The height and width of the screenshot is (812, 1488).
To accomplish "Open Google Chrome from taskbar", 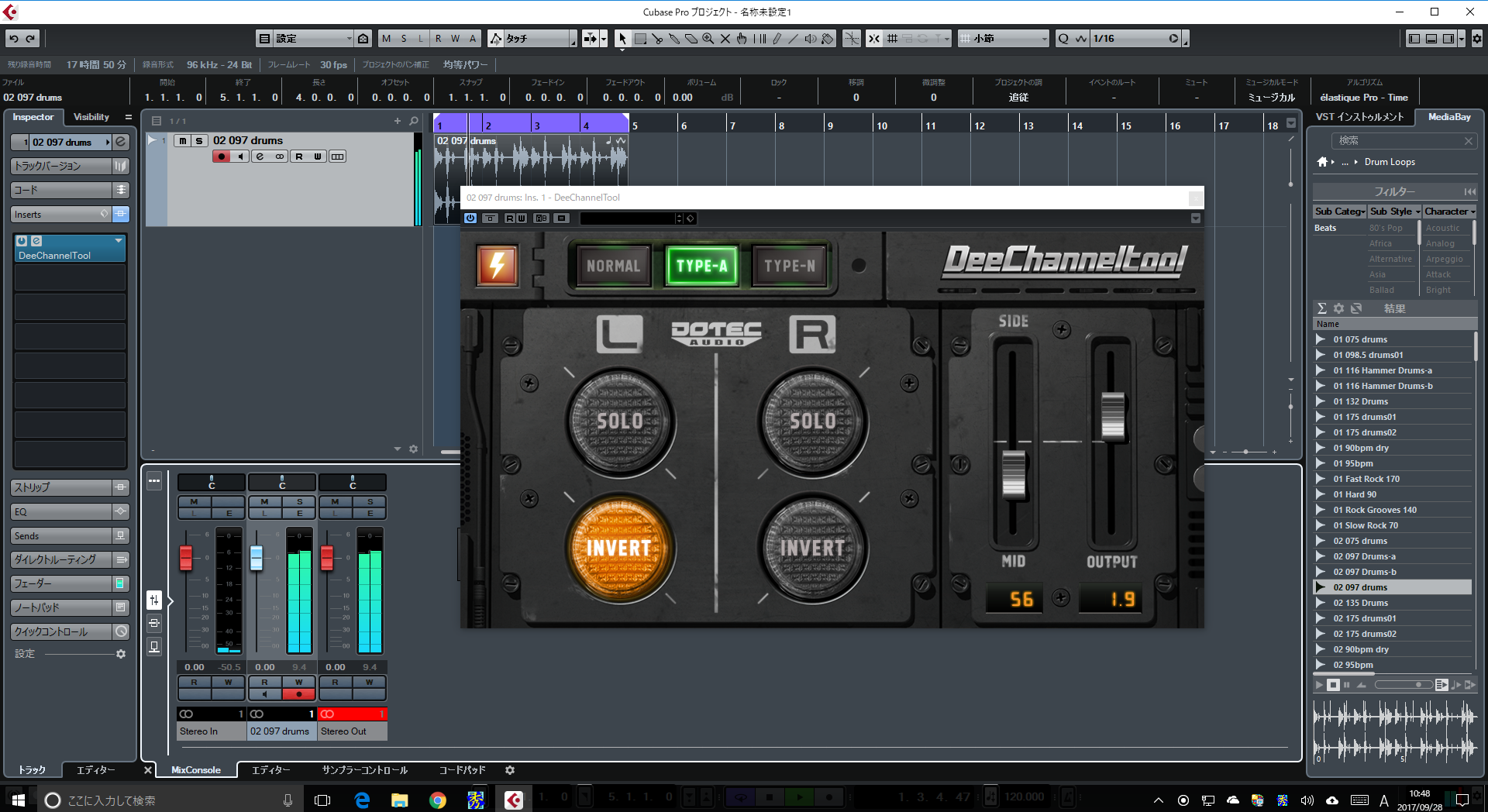I will pos(438,800).
